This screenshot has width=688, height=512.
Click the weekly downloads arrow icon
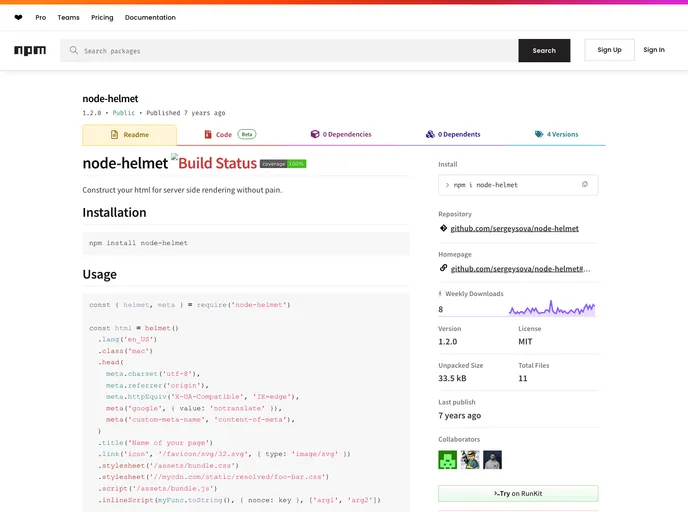tap(440, 294)
